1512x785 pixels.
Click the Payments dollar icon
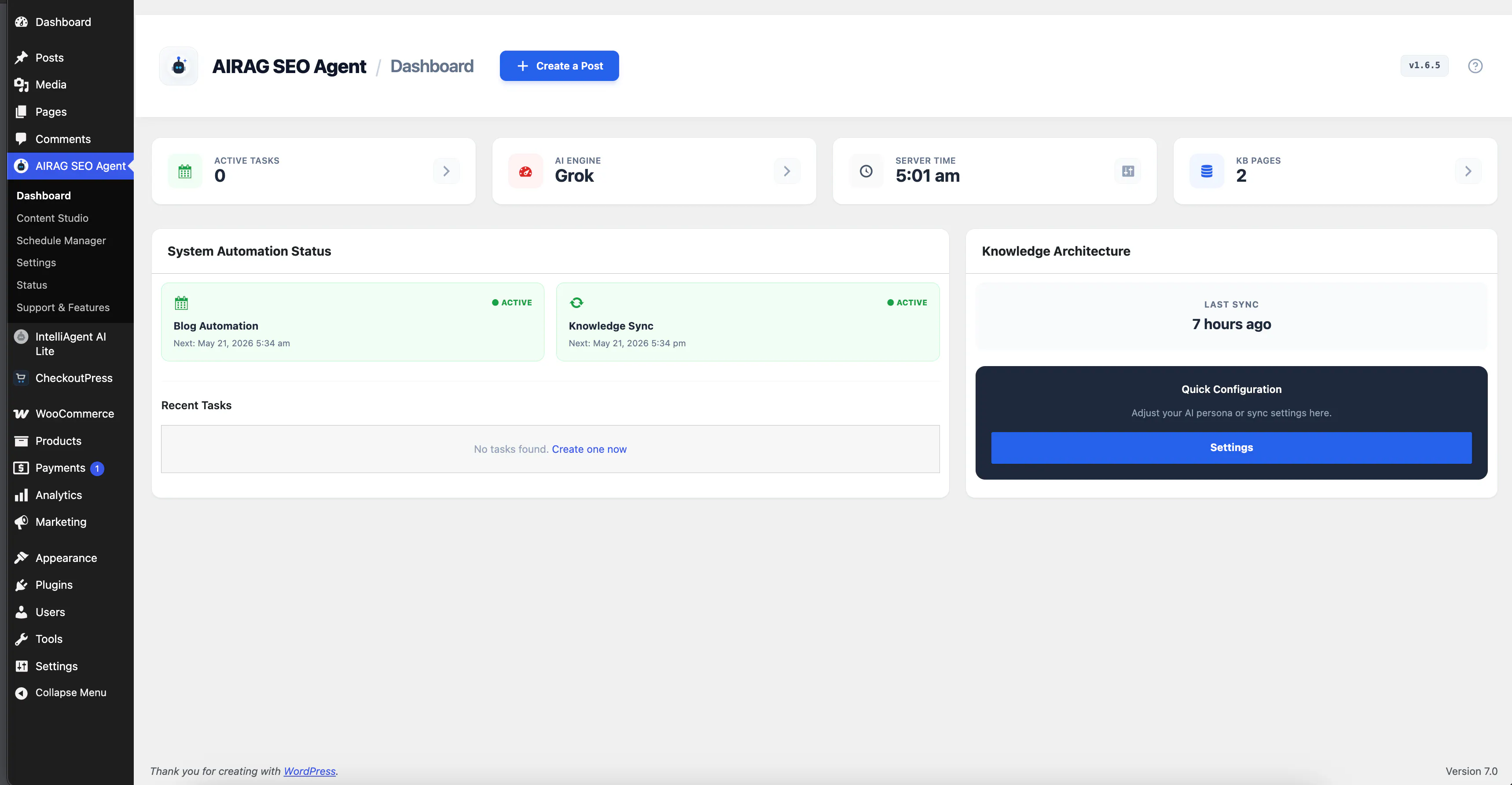tap(21, 467)
